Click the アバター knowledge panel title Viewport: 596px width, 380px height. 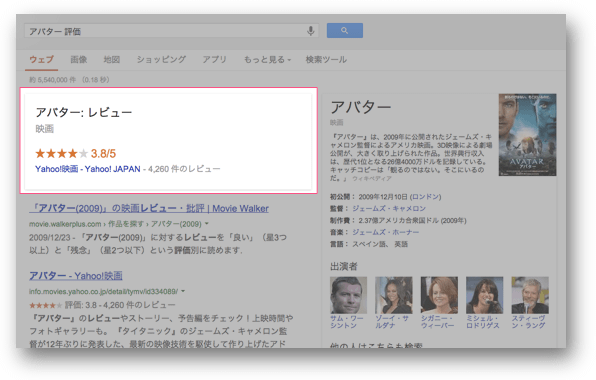click(x=360, y=107)
